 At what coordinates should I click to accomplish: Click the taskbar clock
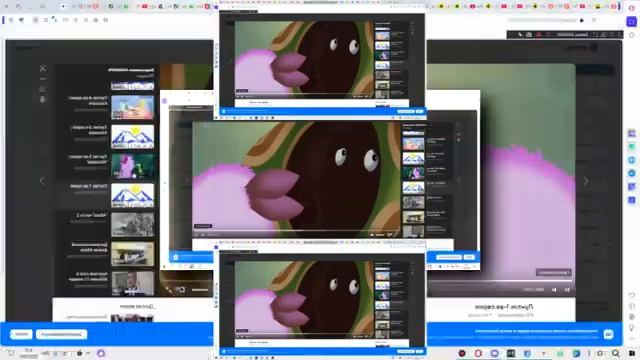29,353
